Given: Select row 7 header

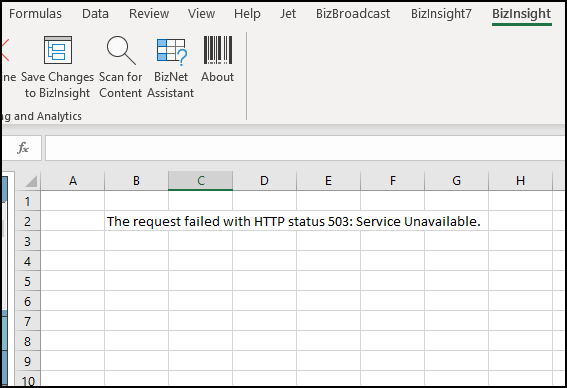Looking at the screenshot, I should 27,321.
